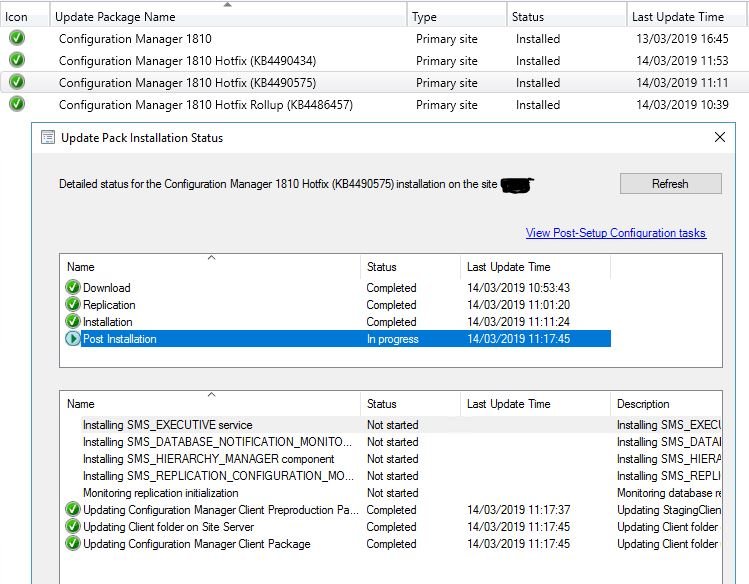Sort package list by Status column header
Viewport: 749px width, 584px height.
coord(567,17)
